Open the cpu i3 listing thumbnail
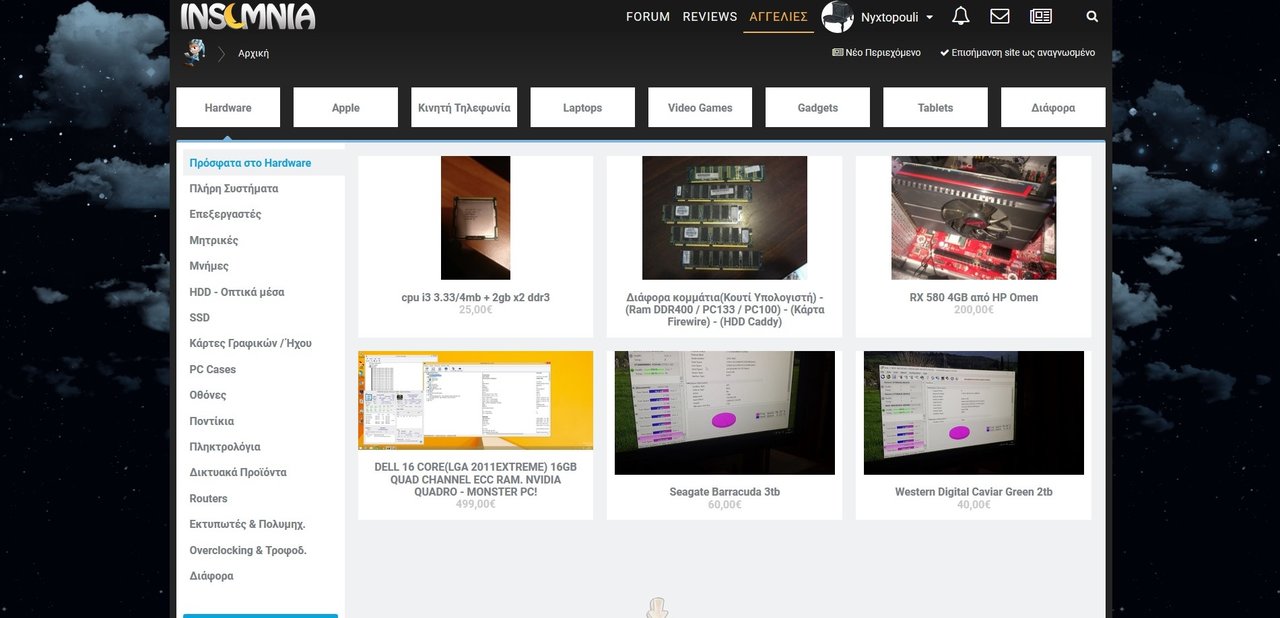The height and width of the screenshot is (618, 1280). point(475,218)
